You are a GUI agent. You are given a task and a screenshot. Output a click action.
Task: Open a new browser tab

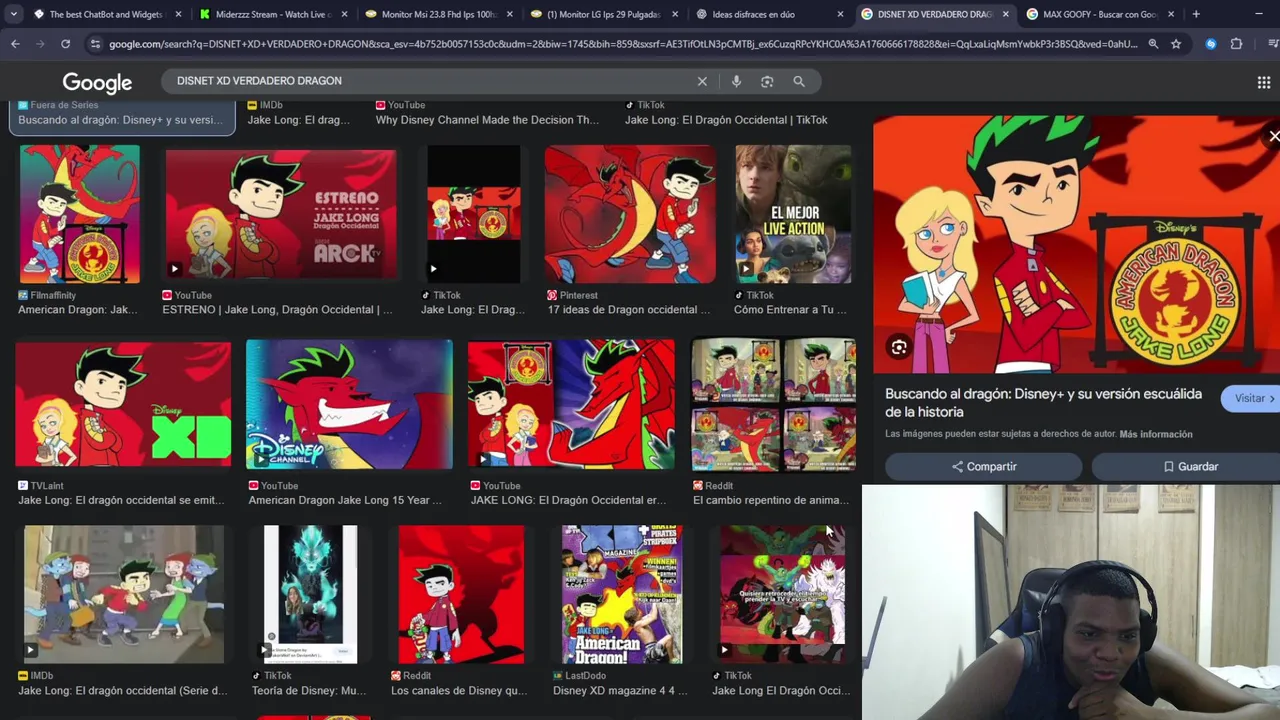(1196, 14)
